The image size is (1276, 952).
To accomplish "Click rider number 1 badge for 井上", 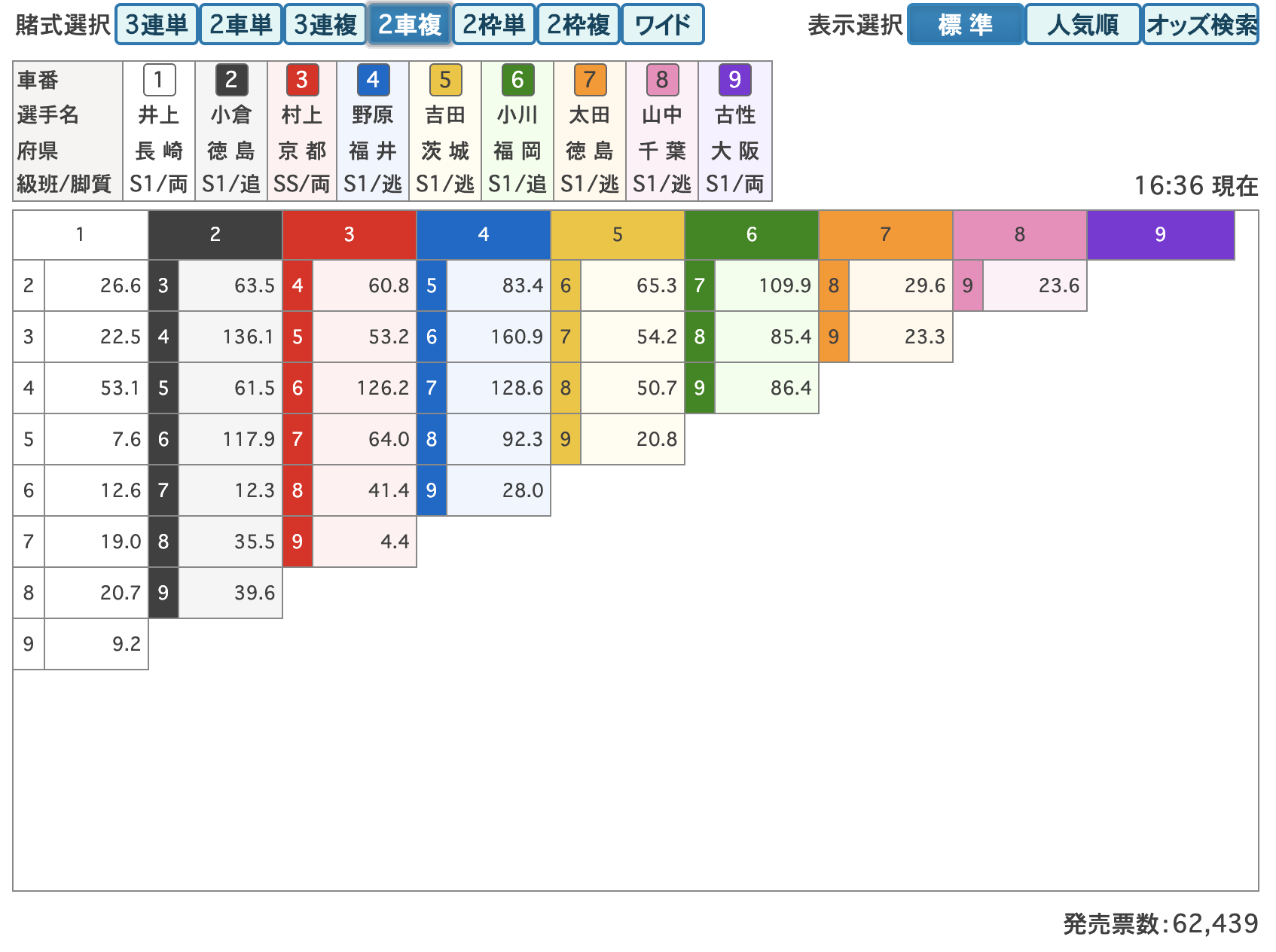I will click(x=158, y=80).
